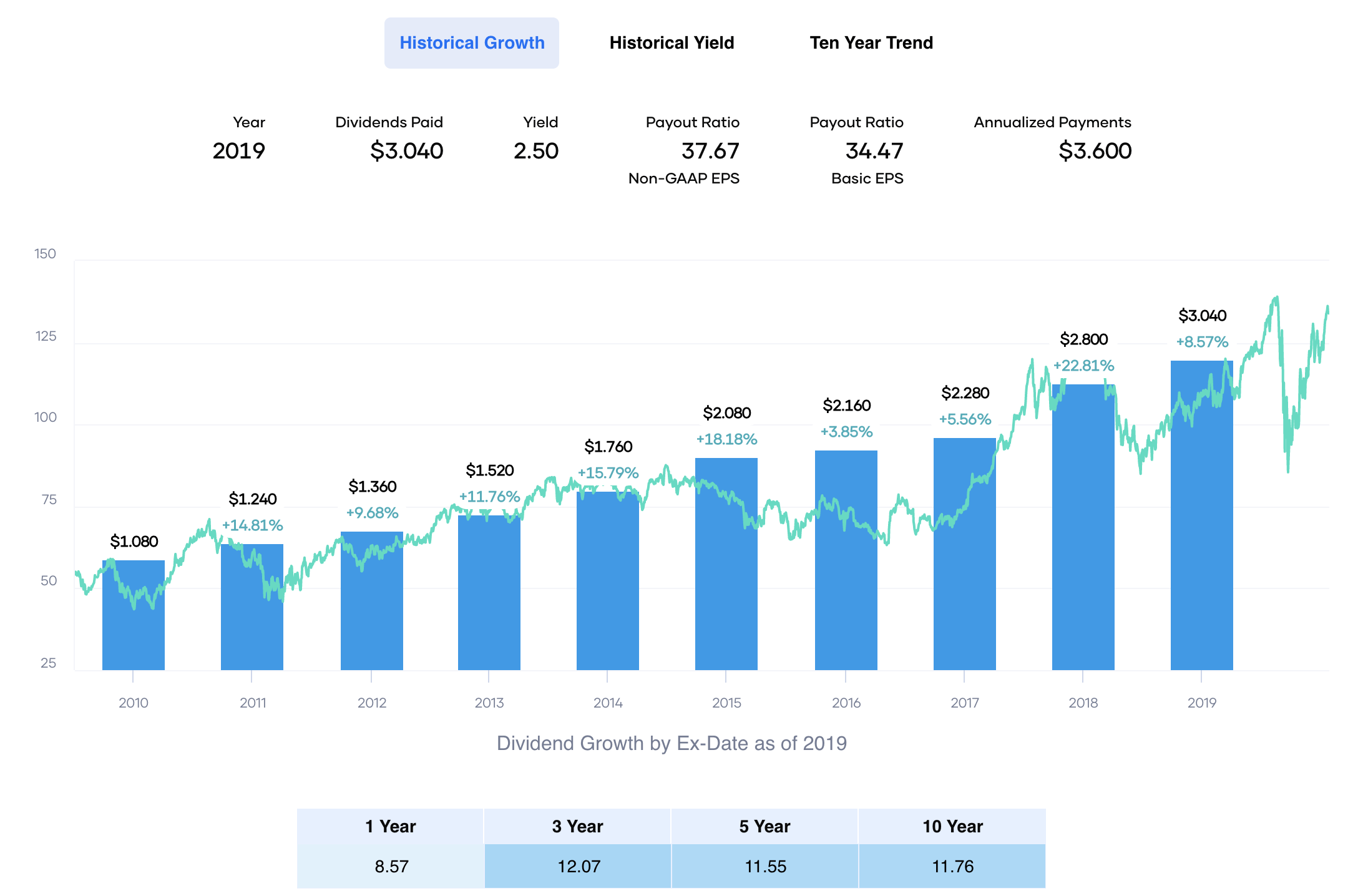Click the 10 Year column header

tap(952, 827)
